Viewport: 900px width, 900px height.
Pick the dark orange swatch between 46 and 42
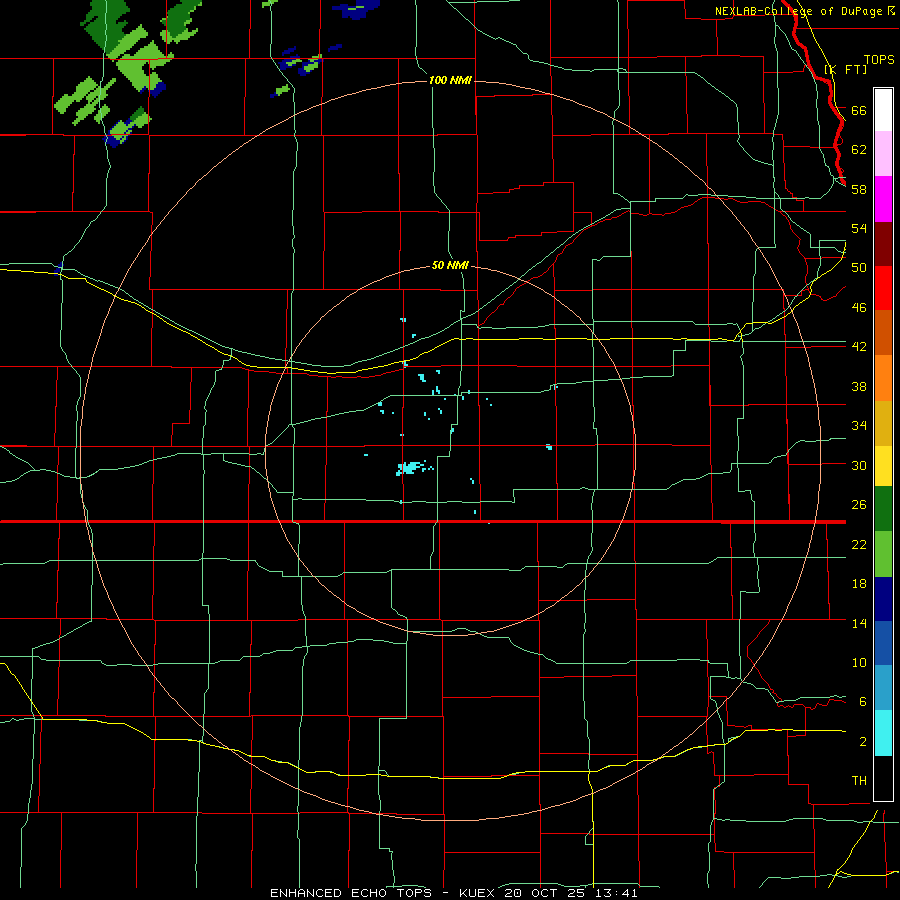[883, 332]
